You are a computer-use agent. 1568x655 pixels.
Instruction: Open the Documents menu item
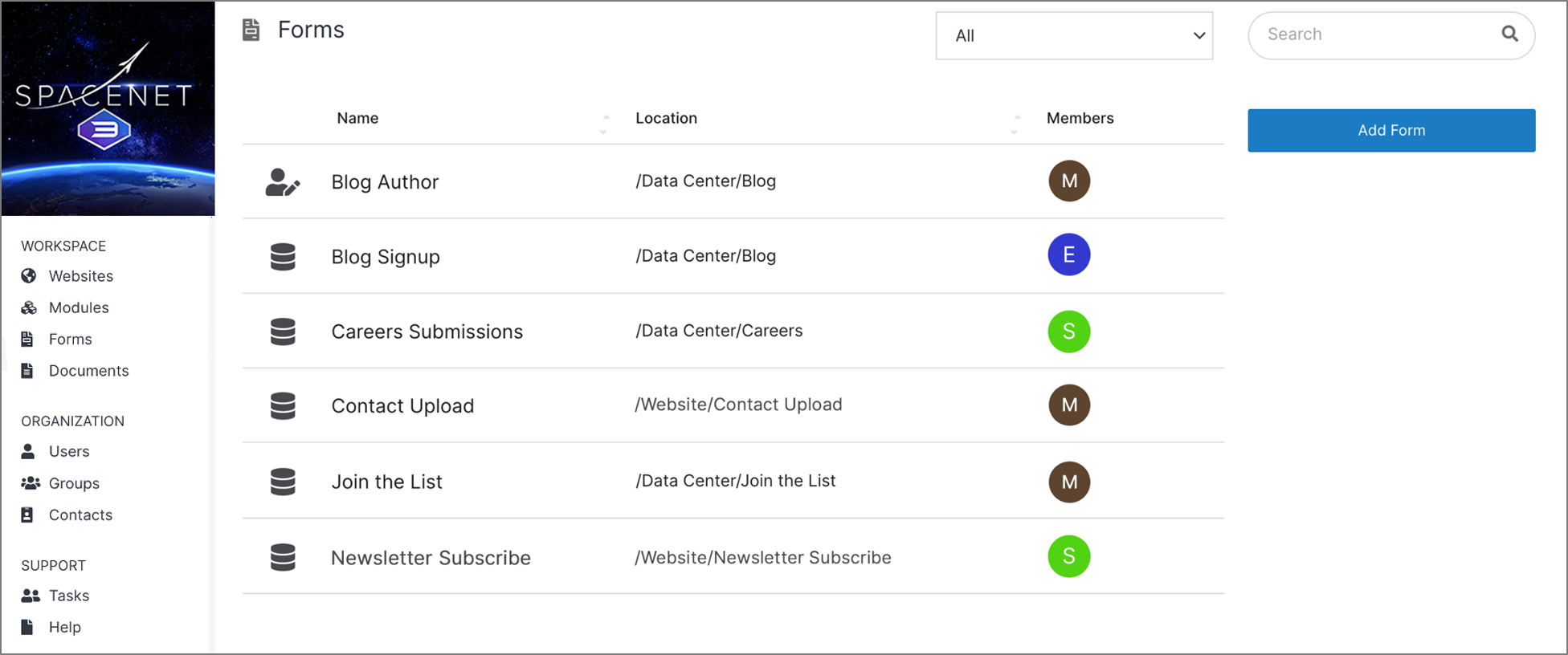pyautogui.click(x=88, y=371)
